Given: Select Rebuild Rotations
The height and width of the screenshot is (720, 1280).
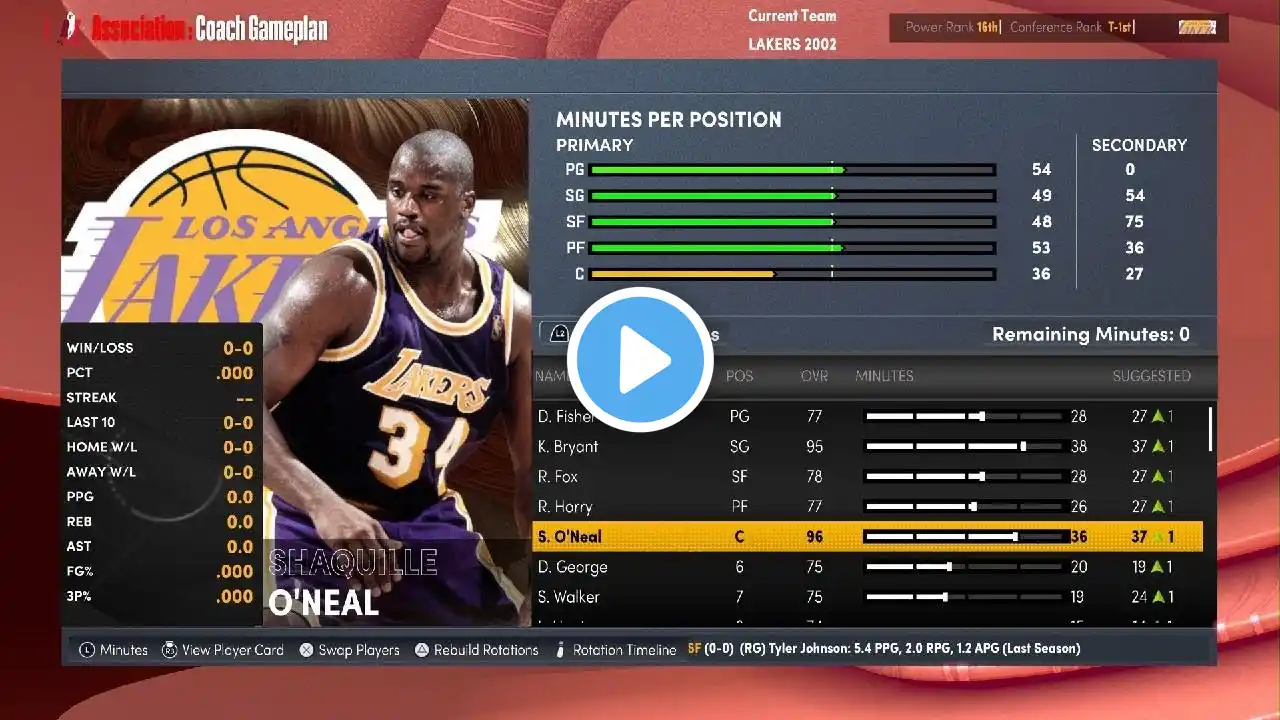Looking at the screenshot, I should tap(486, 650).
